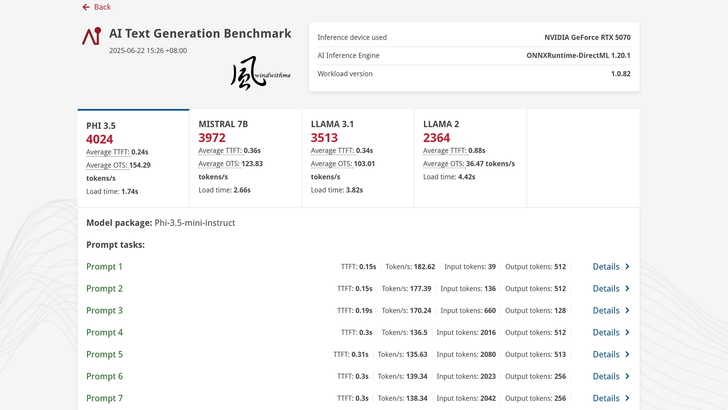
Task: Switch to the MISTRAL 7B tab
Action: click(245, 158)
